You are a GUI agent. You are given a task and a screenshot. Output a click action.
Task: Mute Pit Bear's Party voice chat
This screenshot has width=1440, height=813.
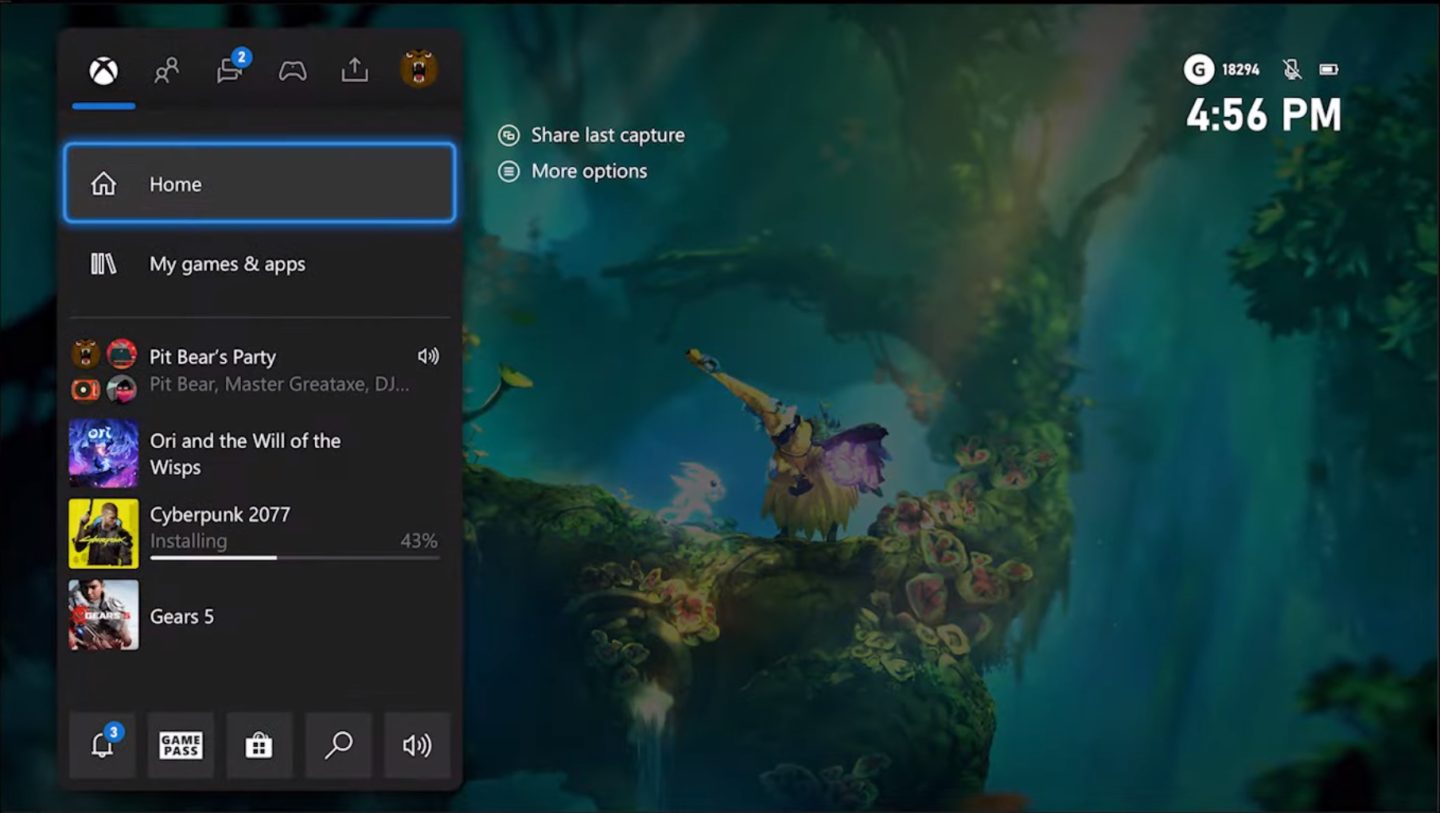click(429, 355)
